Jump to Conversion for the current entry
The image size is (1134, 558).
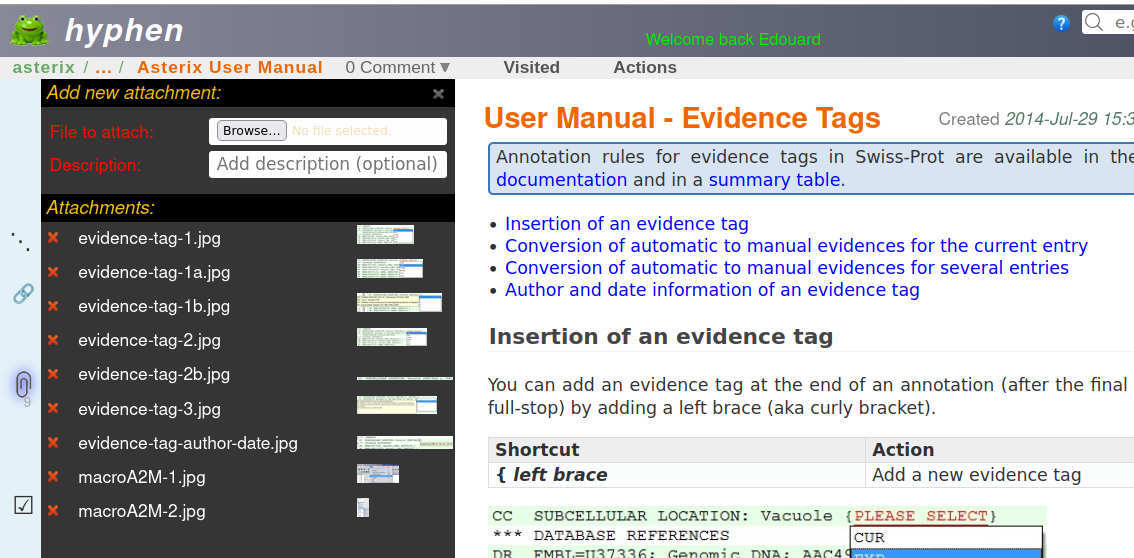[x=796, y=246]
